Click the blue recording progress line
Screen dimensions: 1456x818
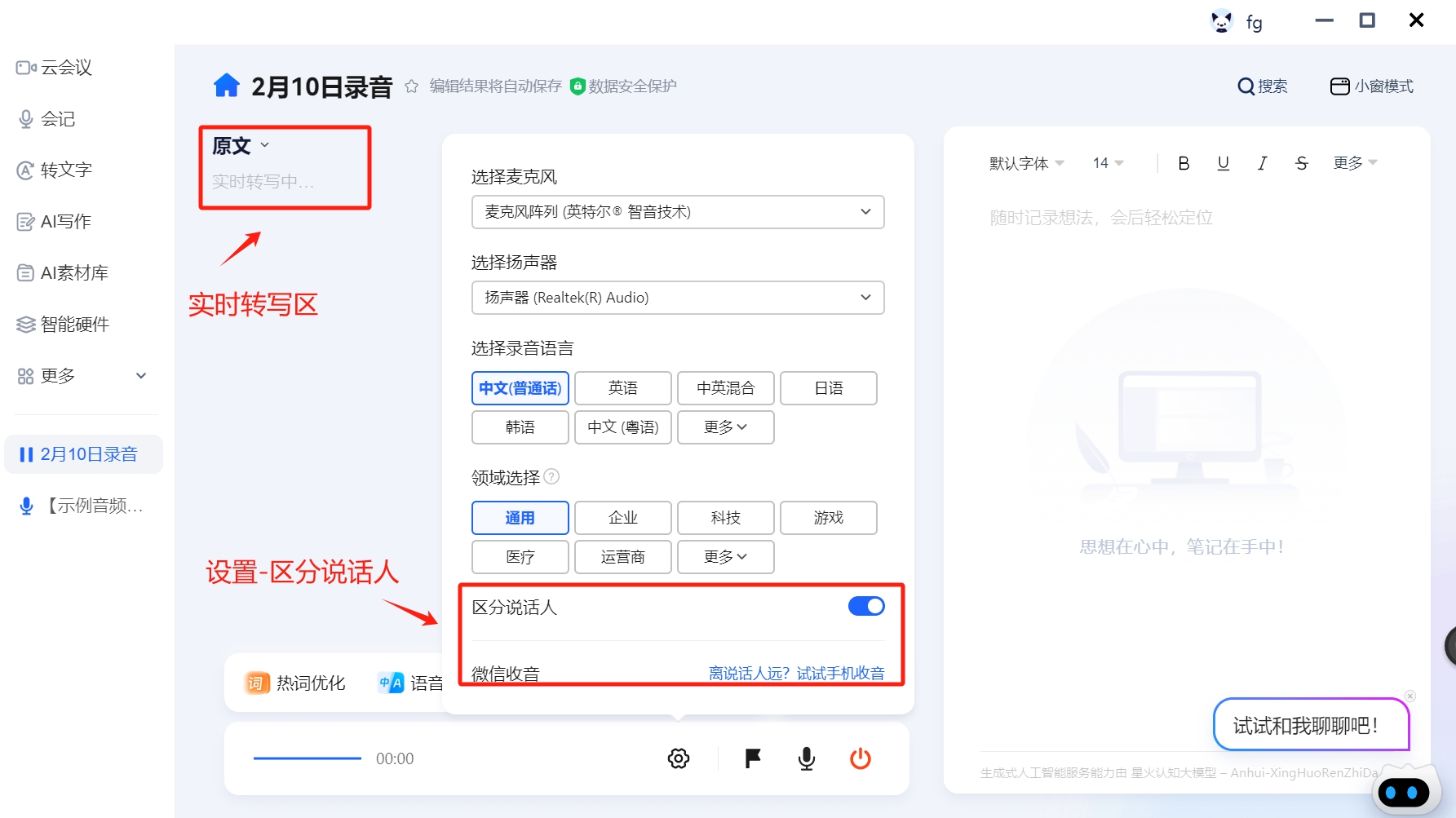point(307,758)
